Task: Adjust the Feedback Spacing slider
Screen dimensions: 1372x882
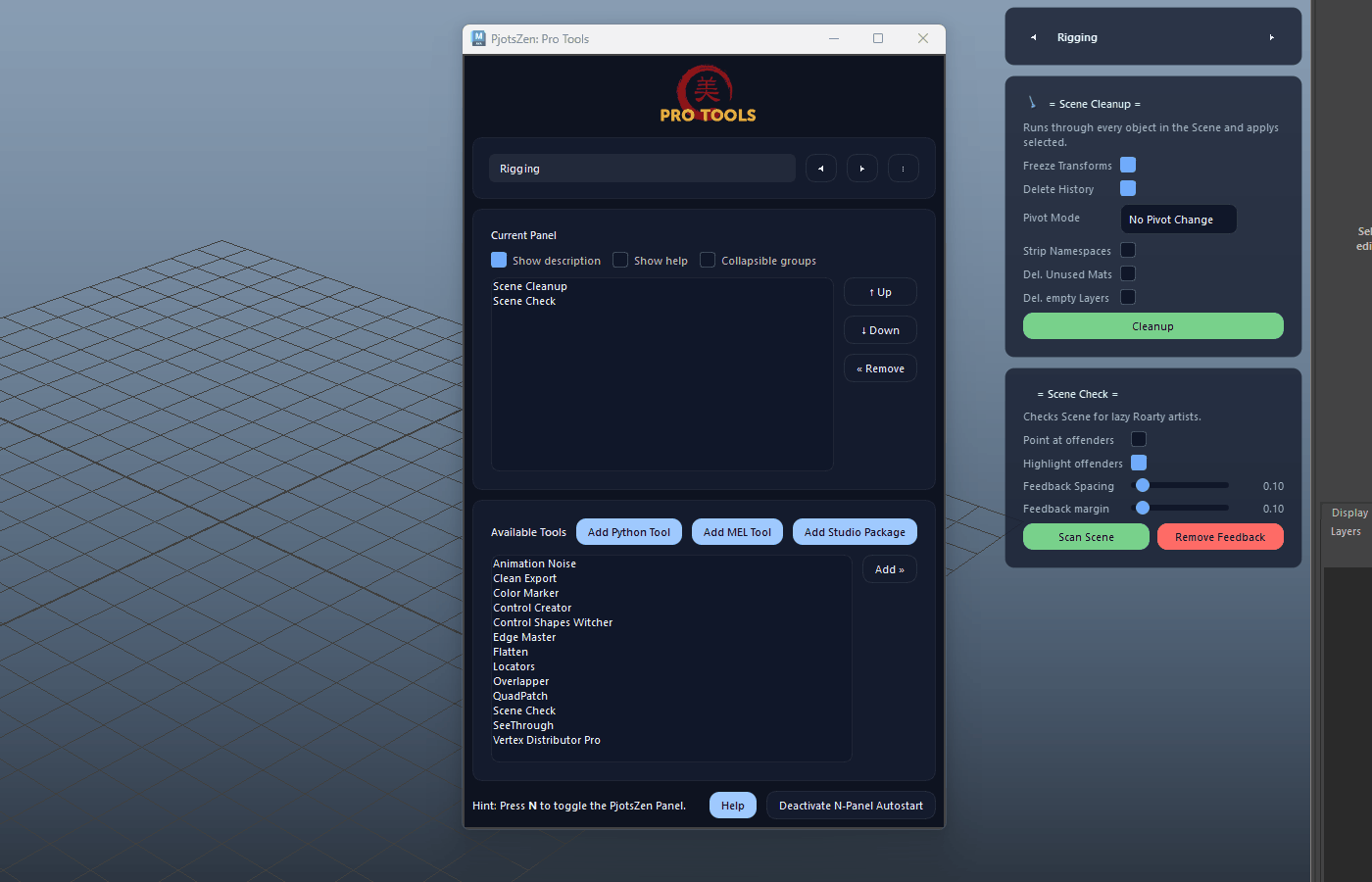Action: (1180, 485)
